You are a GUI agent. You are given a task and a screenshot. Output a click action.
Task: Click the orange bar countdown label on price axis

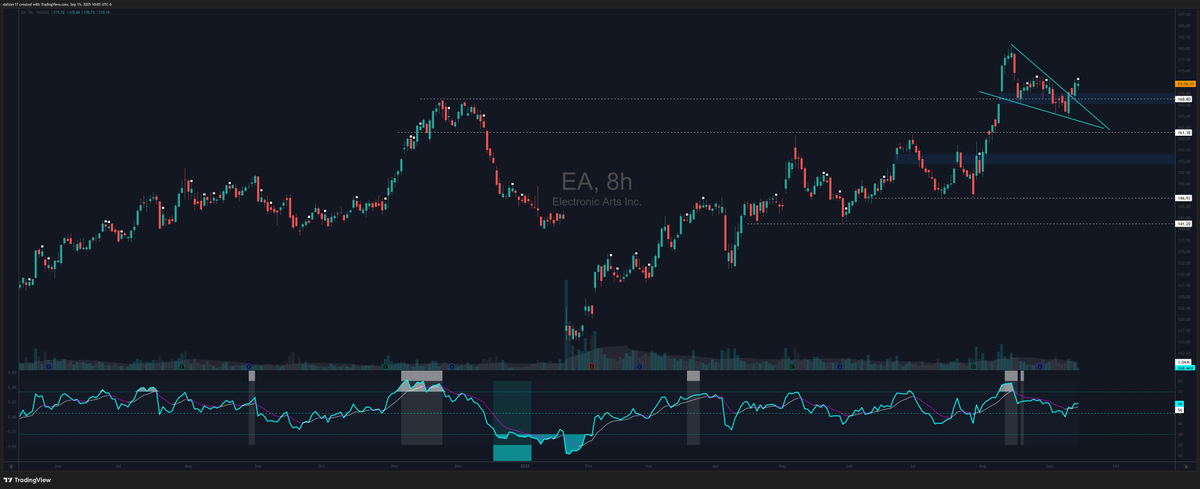pos(1186,84)
